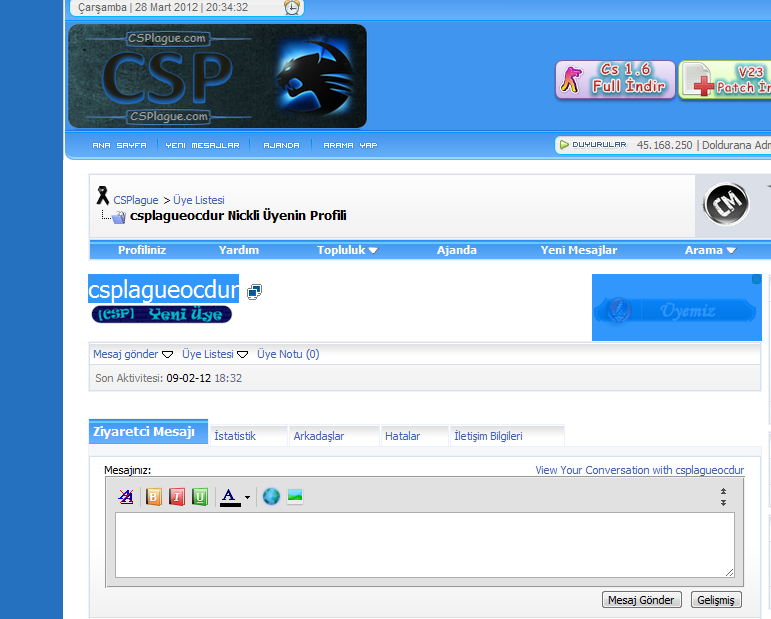Click the online status icon beside csplagueocdur
The width and height of the screenshot is (771, 619).
(254, 292)
